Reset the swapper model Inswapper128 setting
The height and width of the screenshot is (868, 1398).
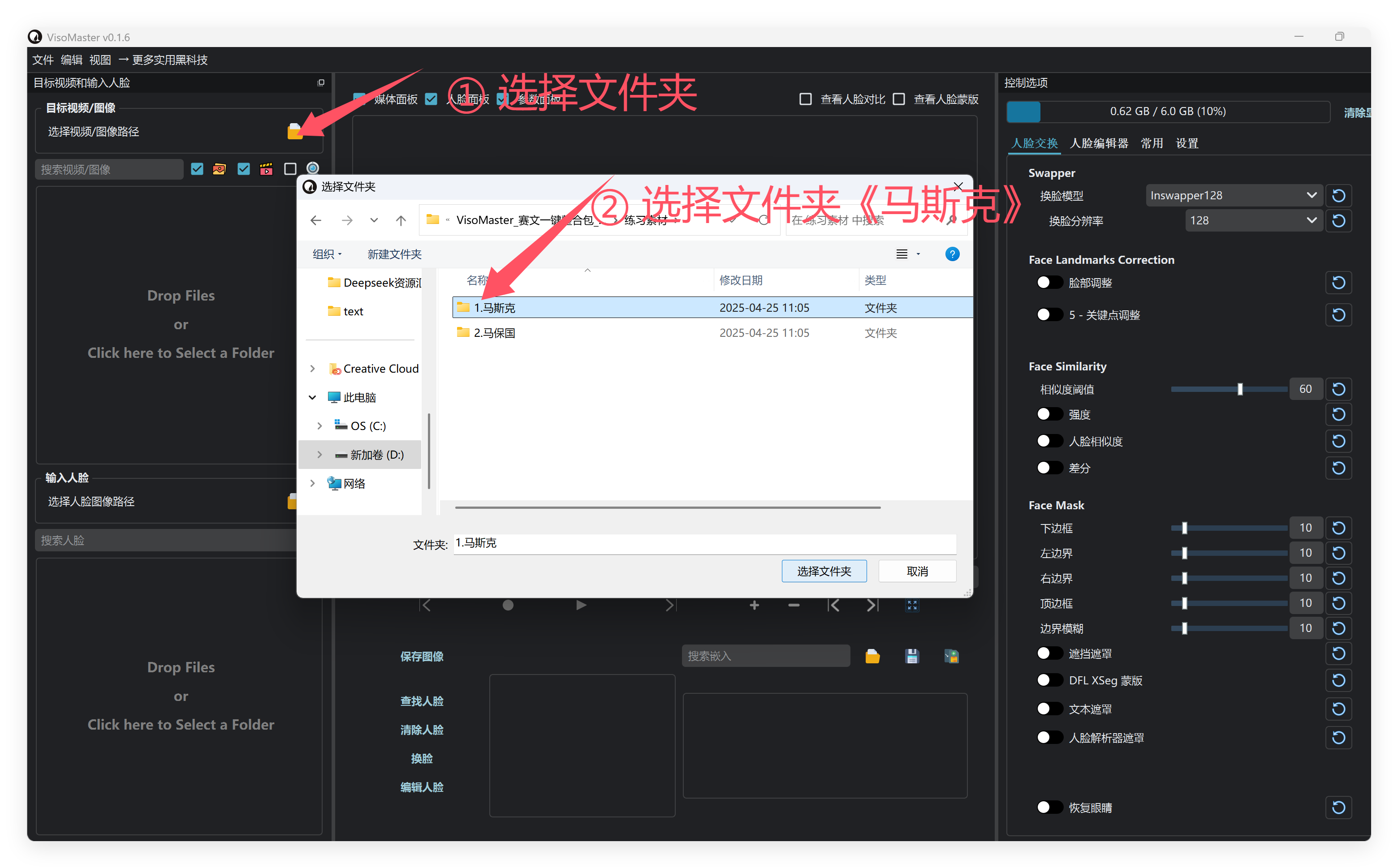click(x=1338, y=196)
